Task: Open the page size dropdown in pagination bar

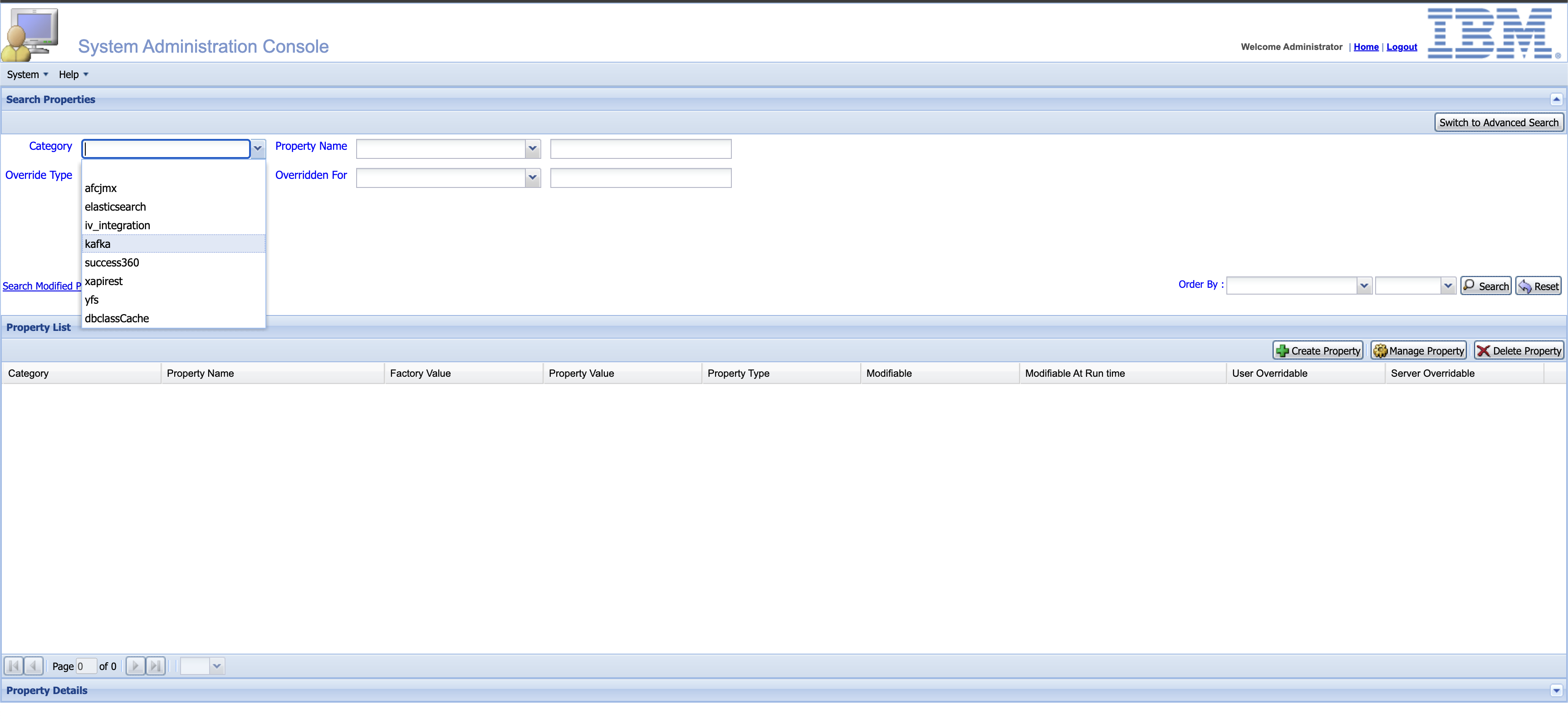Action: click(217, 666)
